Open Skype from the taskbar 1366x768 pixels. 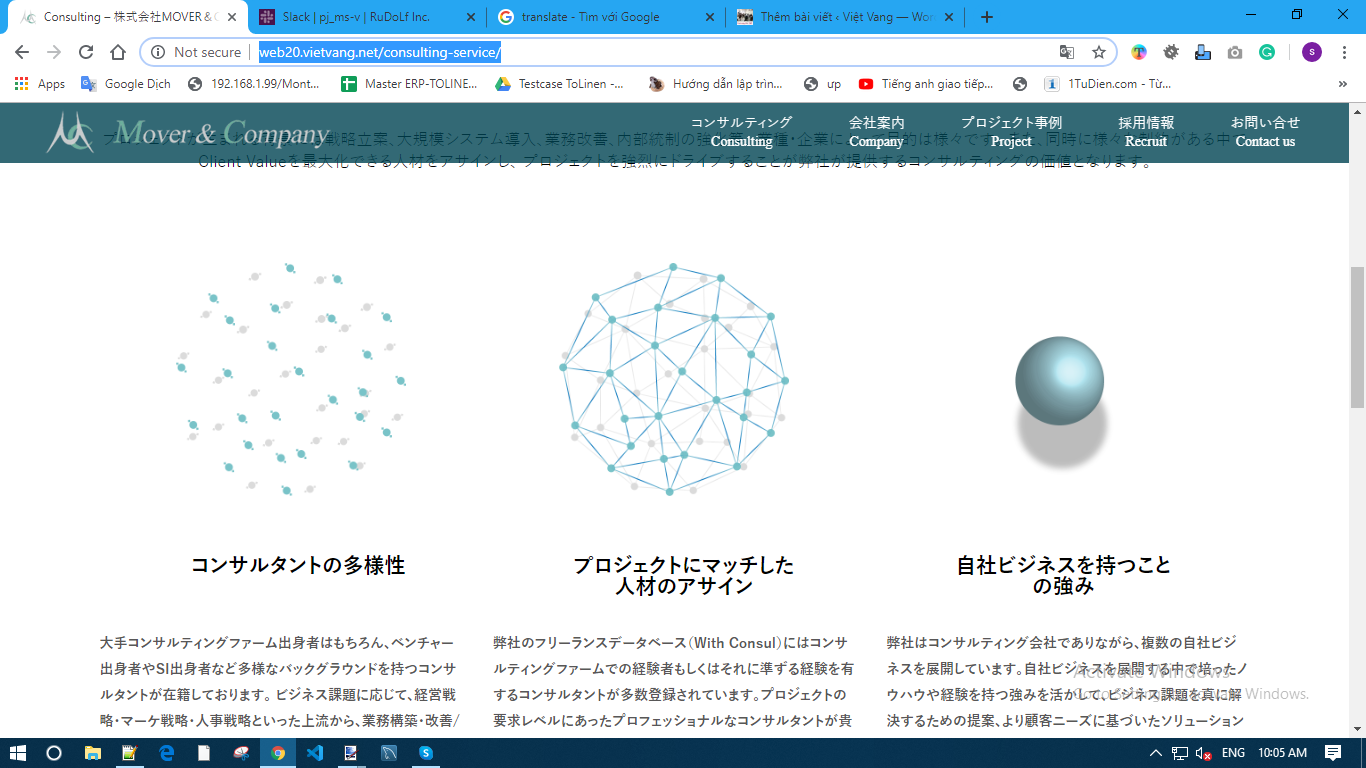point(427,753)
